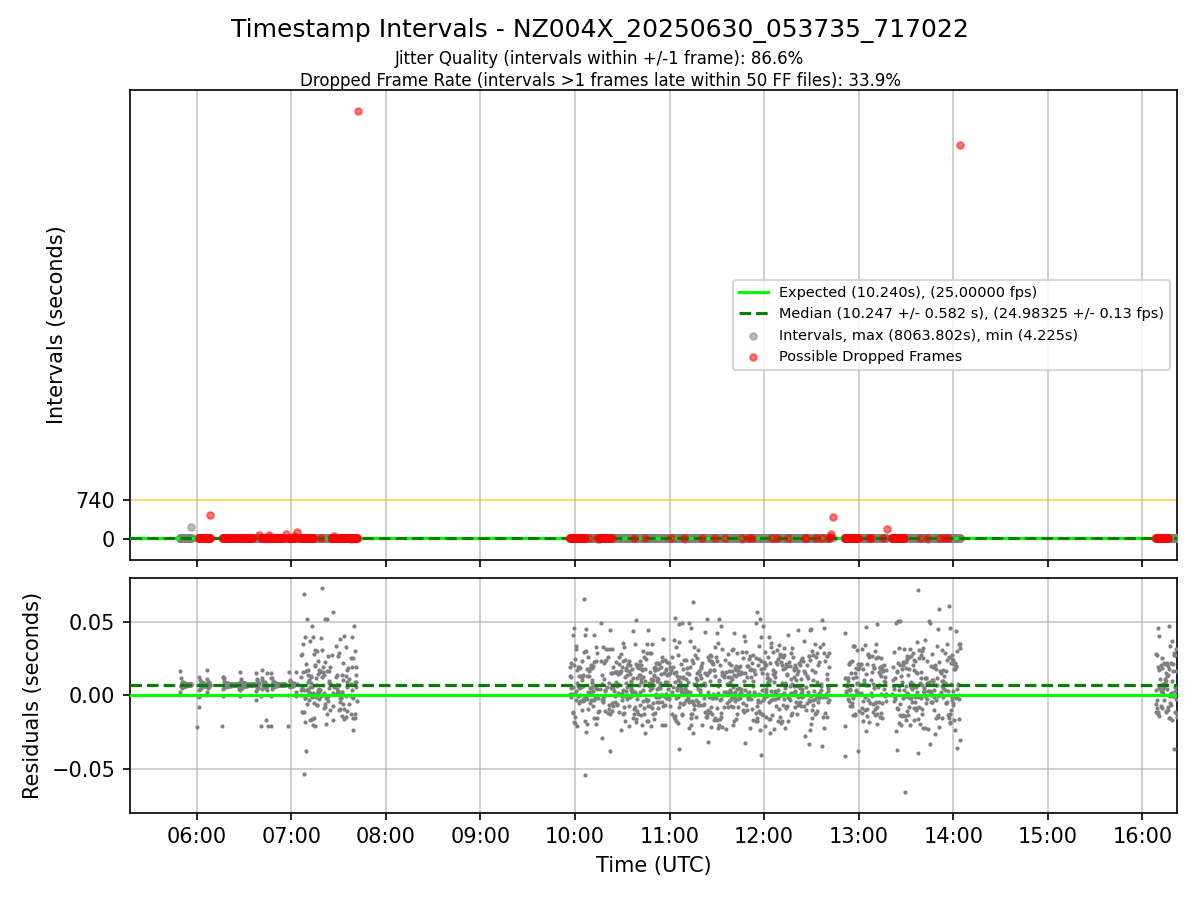Screen dimensions: 1200x900
Task: Click the solid green Expected legend line
Action: 755,292
